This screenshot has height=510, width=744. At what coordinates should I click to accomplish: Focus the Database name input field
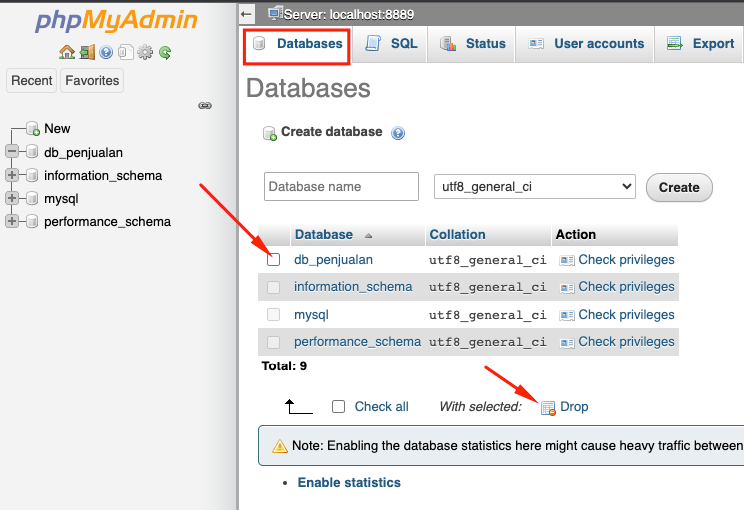pyautogui.click(x=341, y=186)
